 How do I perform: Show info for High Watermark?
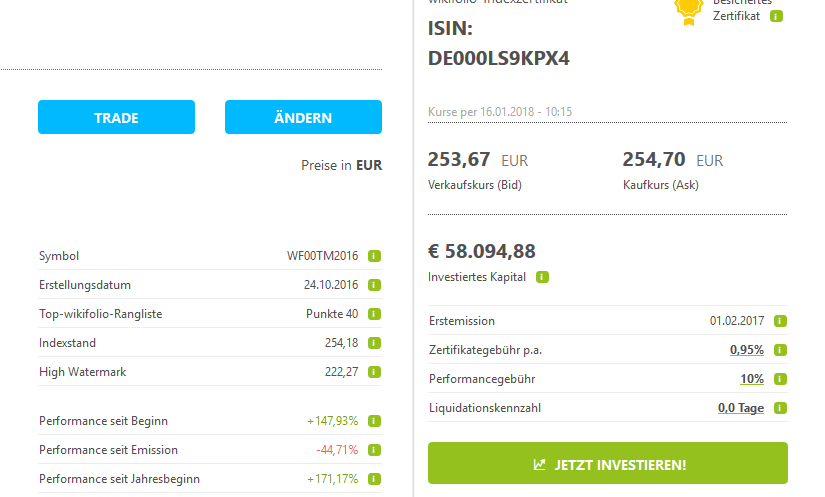coord(374,372)
